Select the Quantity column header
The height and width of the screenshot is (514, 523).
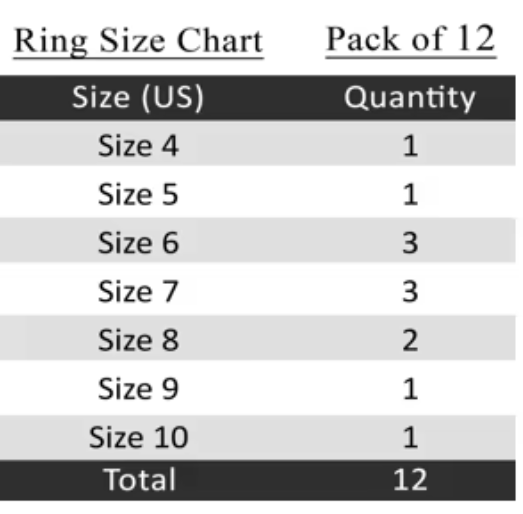coord(410,98)
